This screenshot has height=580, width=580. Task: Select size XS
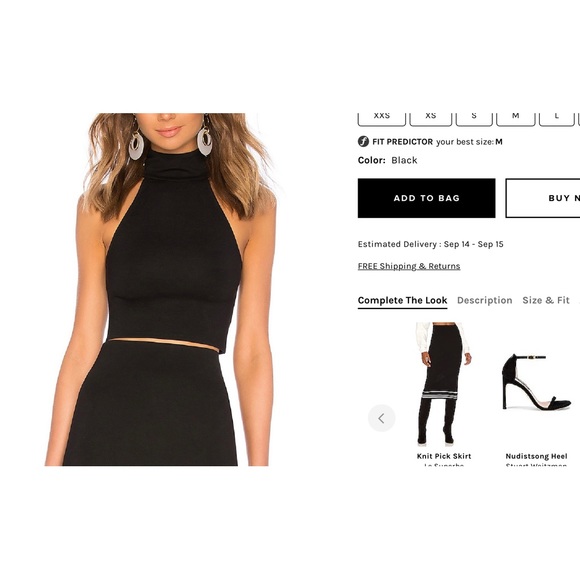pyautogui.click(x=431, y=119)
